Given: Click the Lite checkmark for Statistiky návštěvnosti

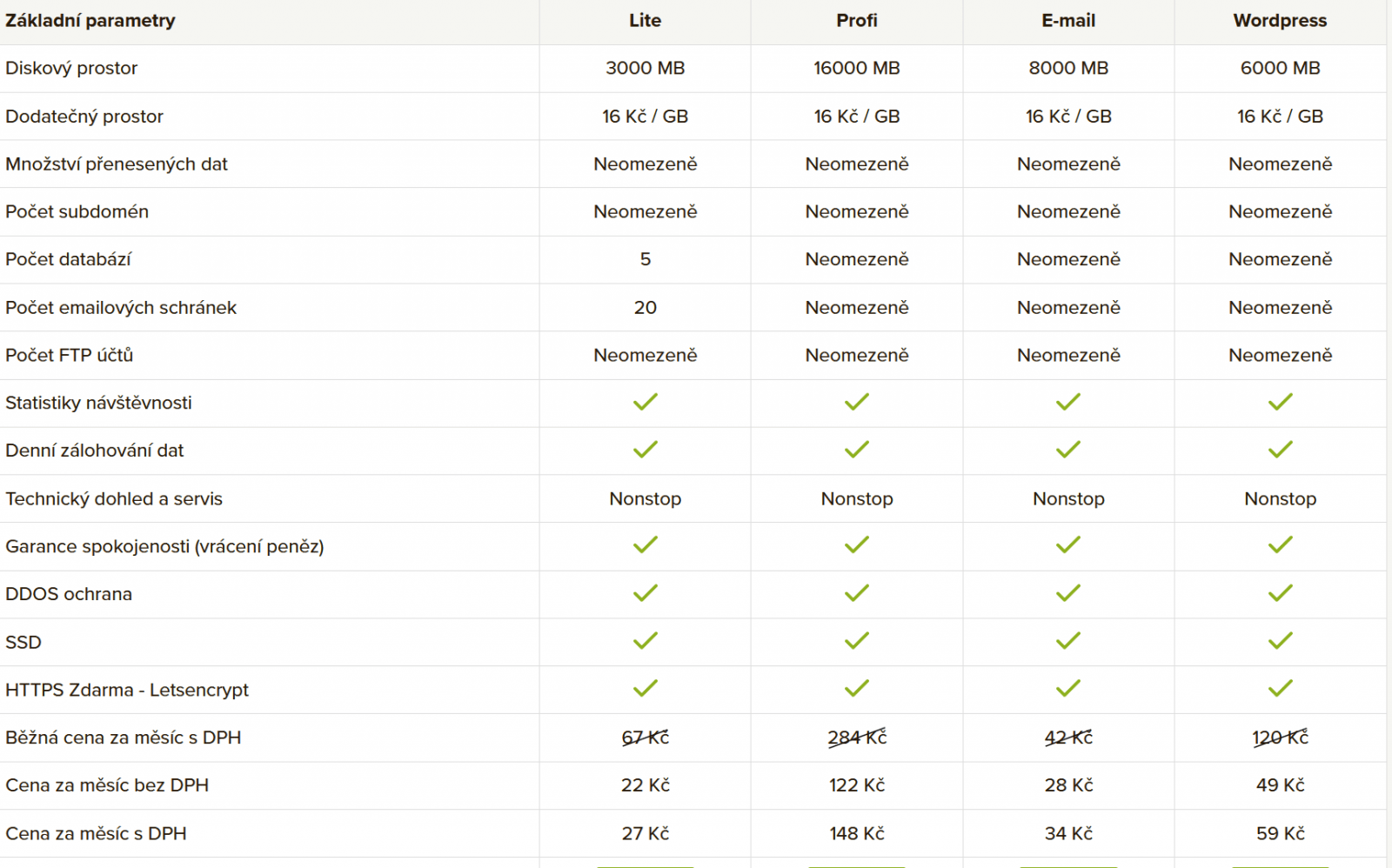Looking at the screenshot, I should [646, 402].
